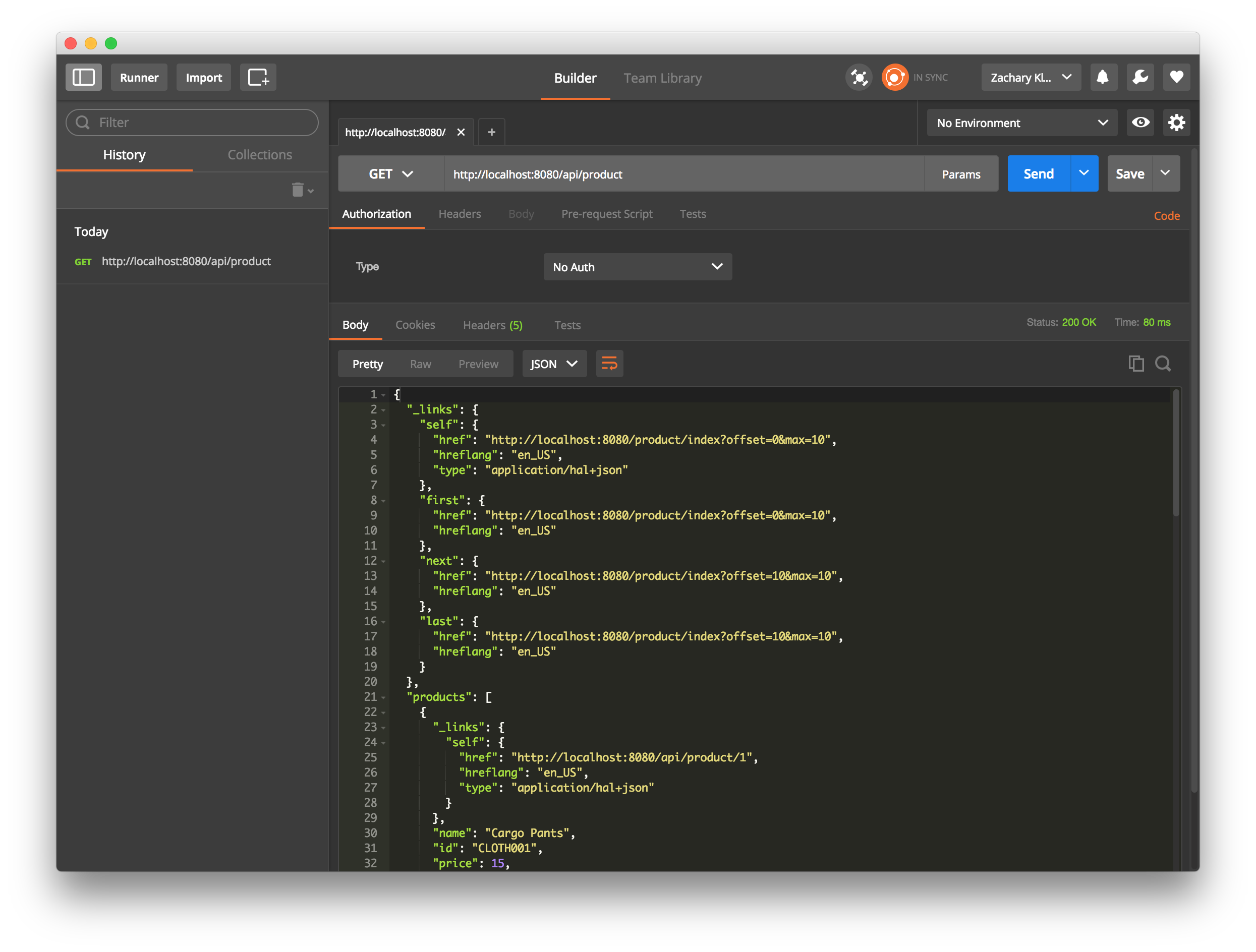
Task: Open the Authorization tab
Action: click(x=376, y=214)
